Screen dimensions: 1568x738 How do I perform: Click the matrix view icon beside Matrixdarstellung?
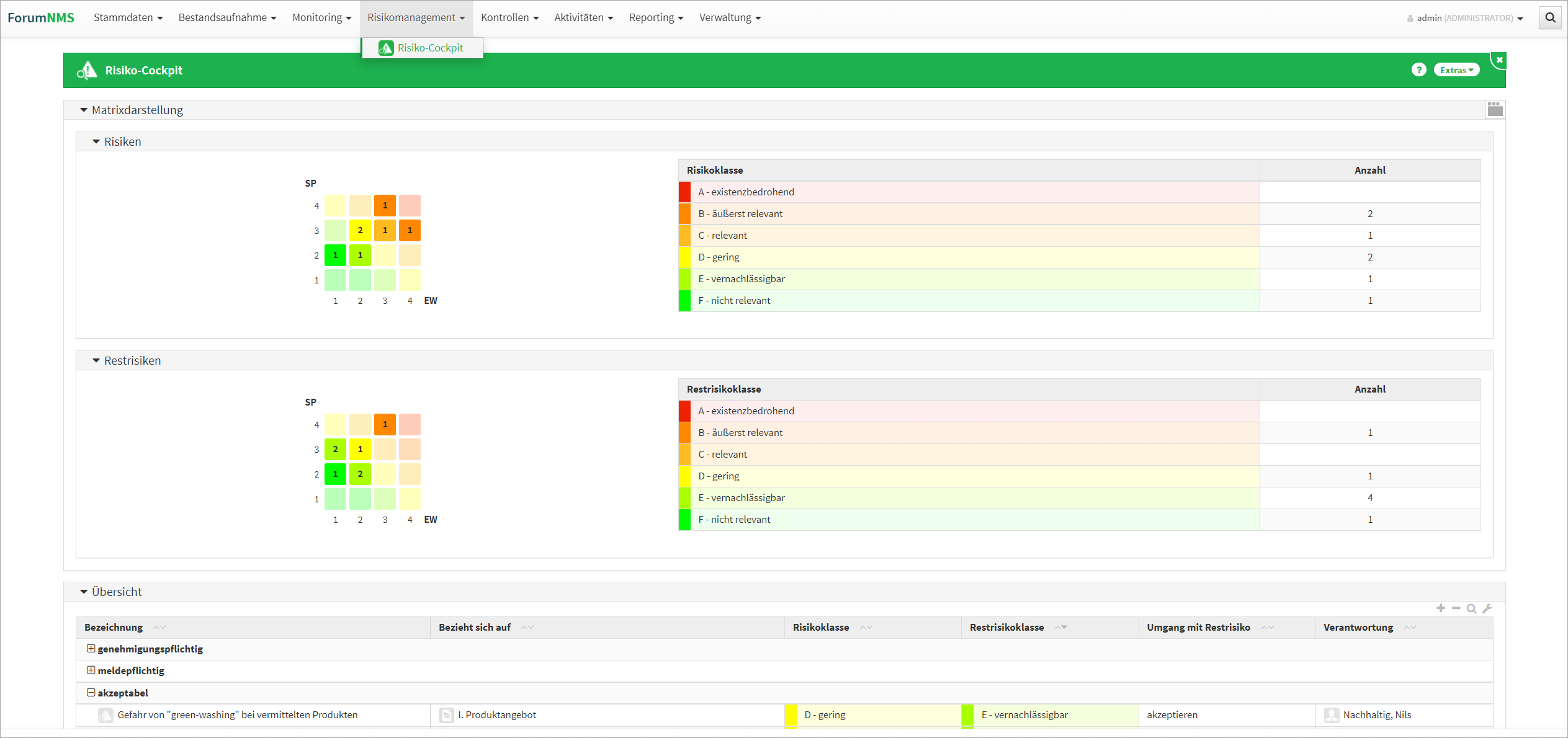(x=1495, y=110)
